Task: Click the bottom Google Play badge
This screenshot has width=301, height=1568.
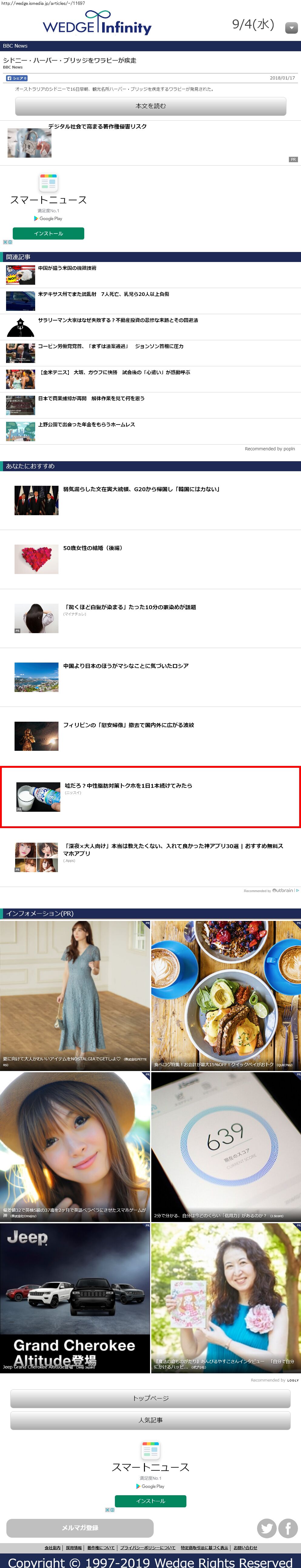Action: [x=150, y=1486]
